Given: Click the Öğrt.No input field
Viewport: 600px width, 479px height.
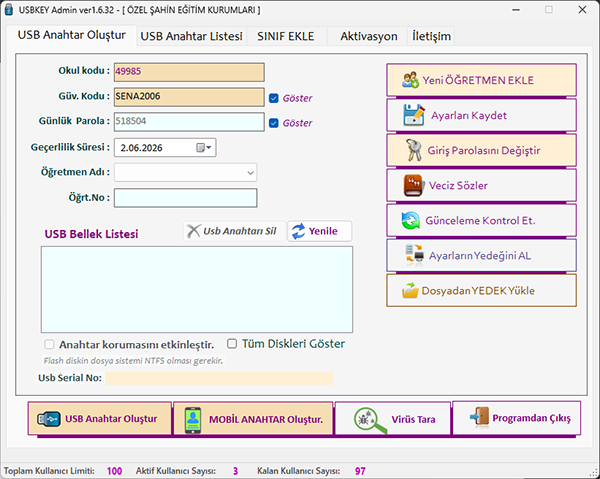Looking at the screenshot, I should click(x=185, y=198).
